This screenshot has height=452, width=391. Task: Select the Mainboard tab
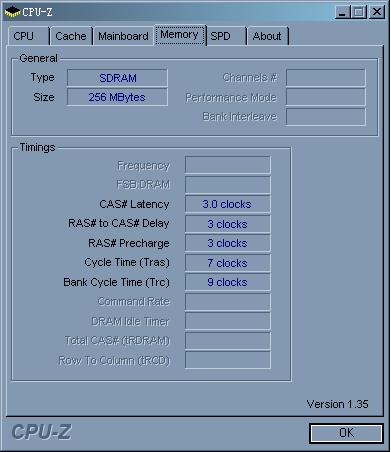pyautogui.click(x=123, y=36)
